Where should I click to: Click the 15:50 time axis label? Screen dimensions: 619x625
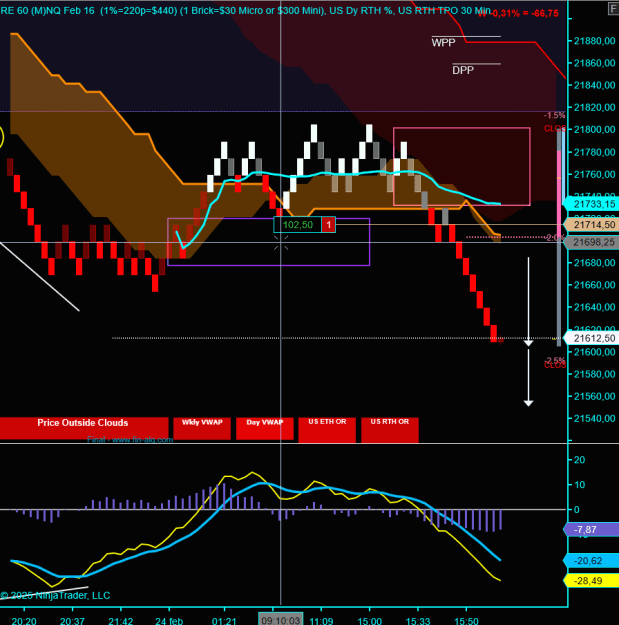(466, 621)
